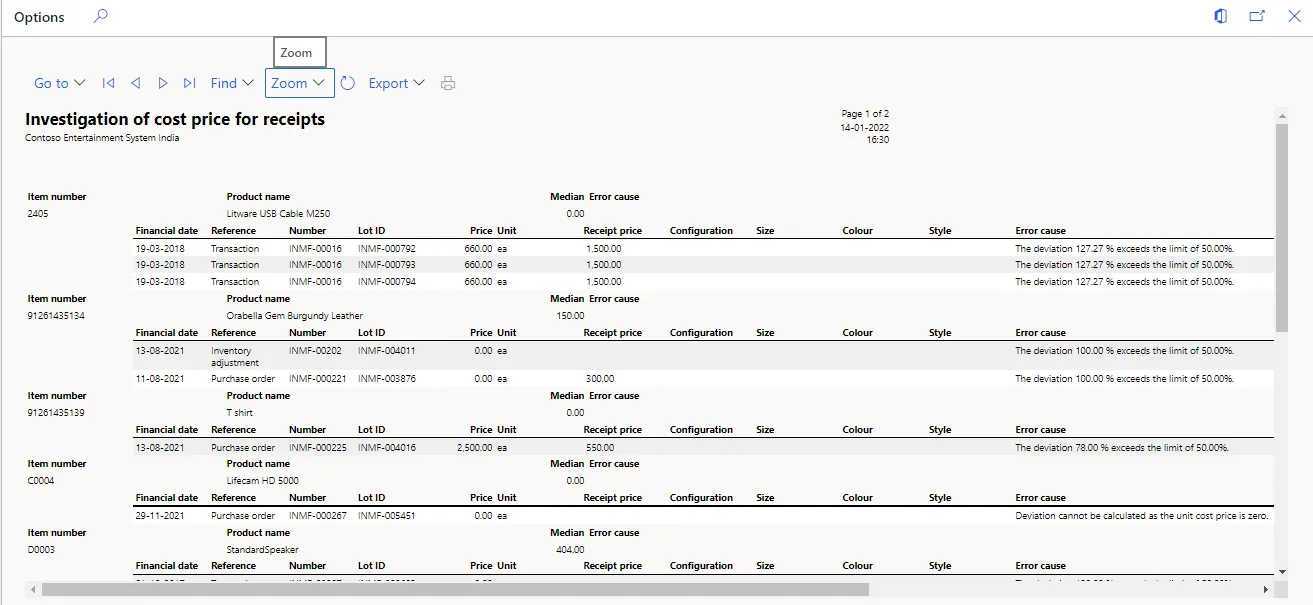The height and width of the screenshot is (605, 1313).
Task: Click number INMF-000267
Action: 318,515
